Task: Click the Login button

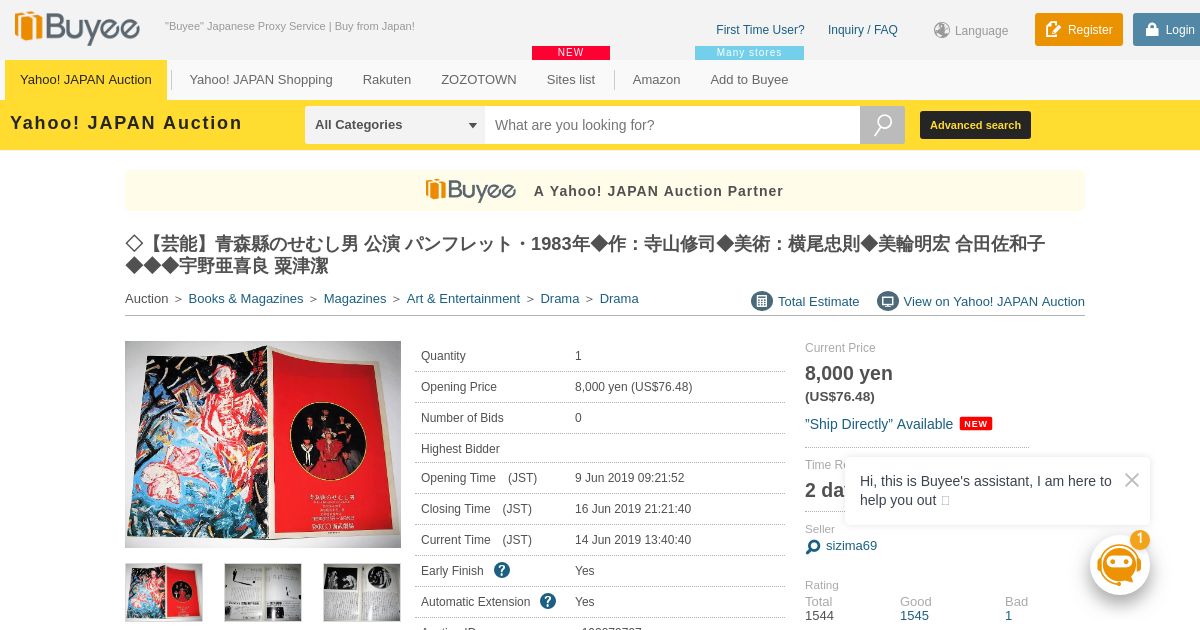Action: click(x=1167, y=30)
